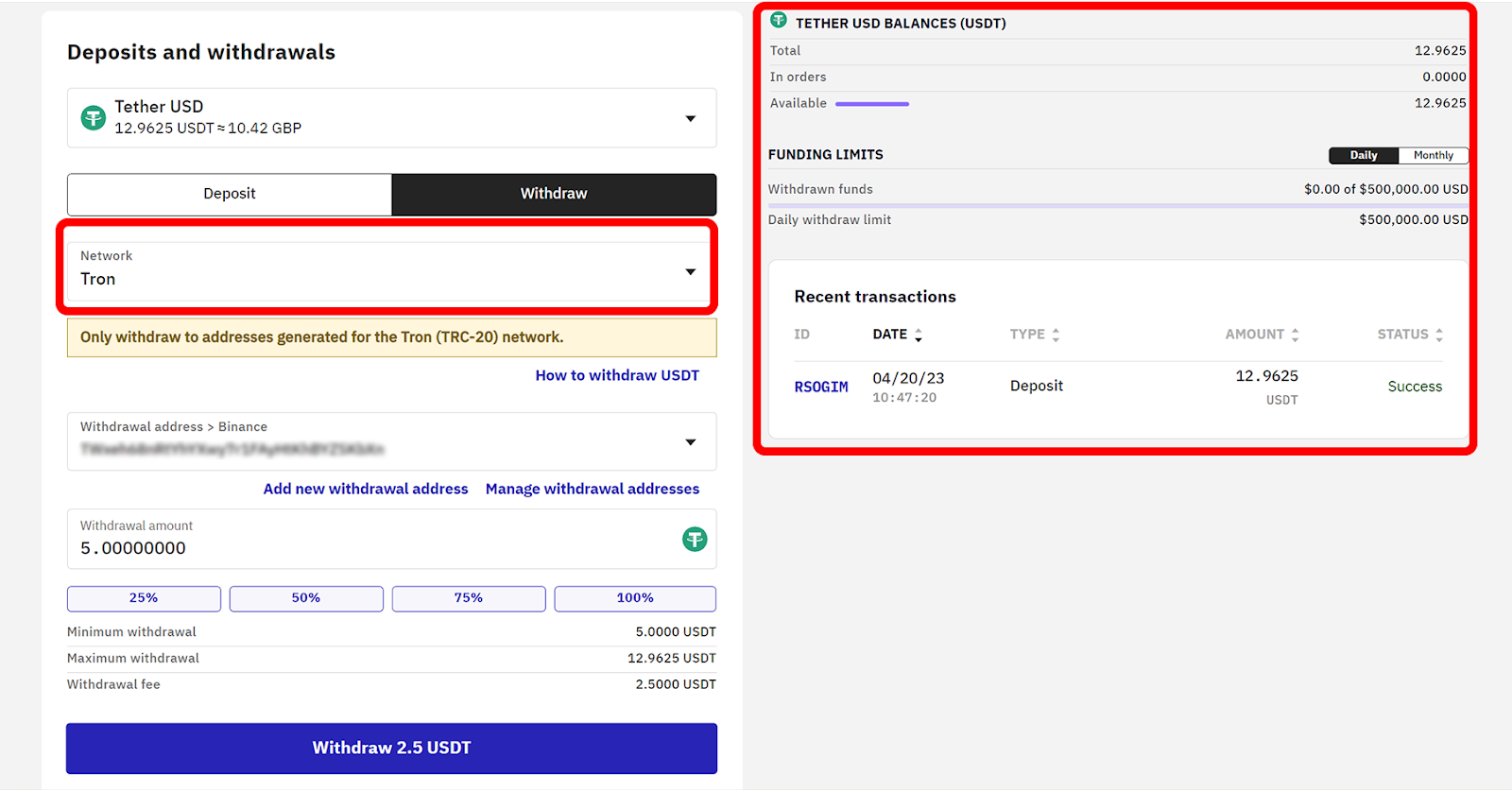Click the Tether icon in the balances header
This screenshot has width=1512, height=792.
point(779,20)
